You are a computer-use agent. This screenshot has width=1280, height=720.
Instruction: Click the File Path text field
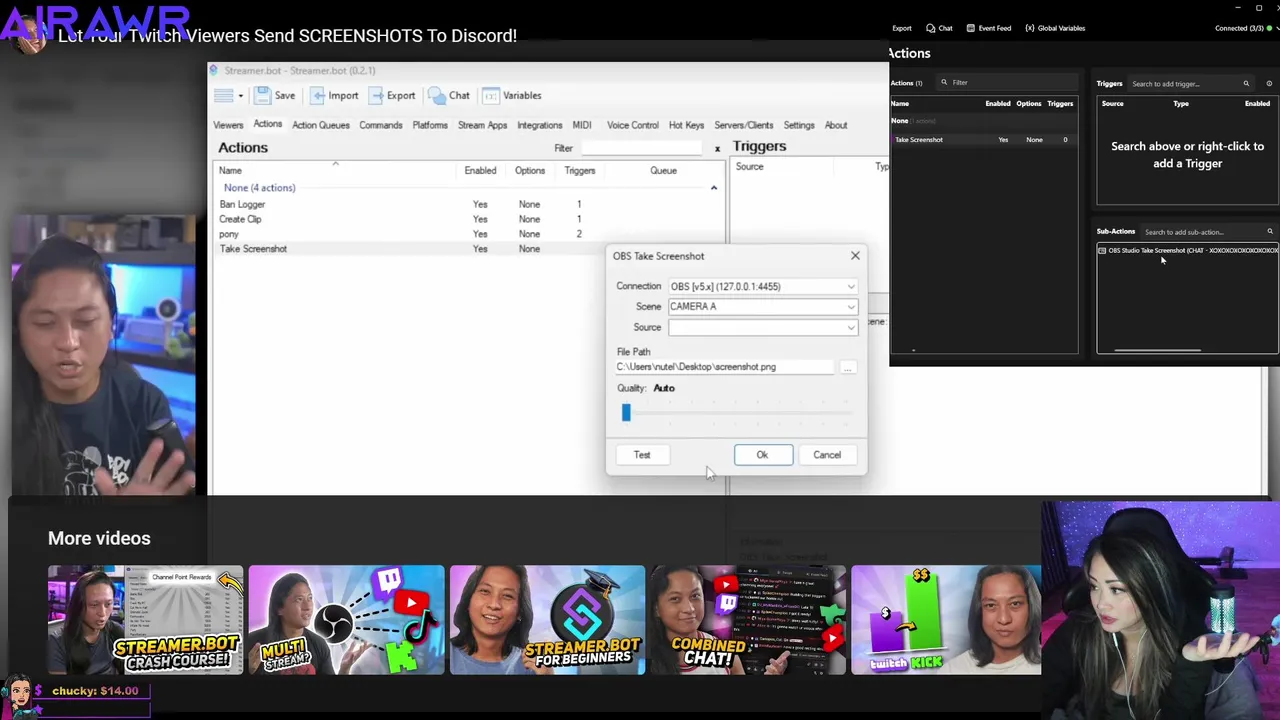coord(725,367)
